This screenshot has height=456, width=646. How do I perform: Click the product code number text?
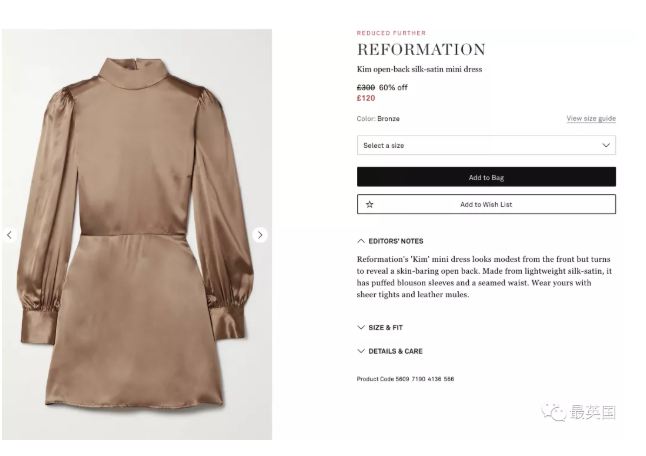tap(405, 379)
